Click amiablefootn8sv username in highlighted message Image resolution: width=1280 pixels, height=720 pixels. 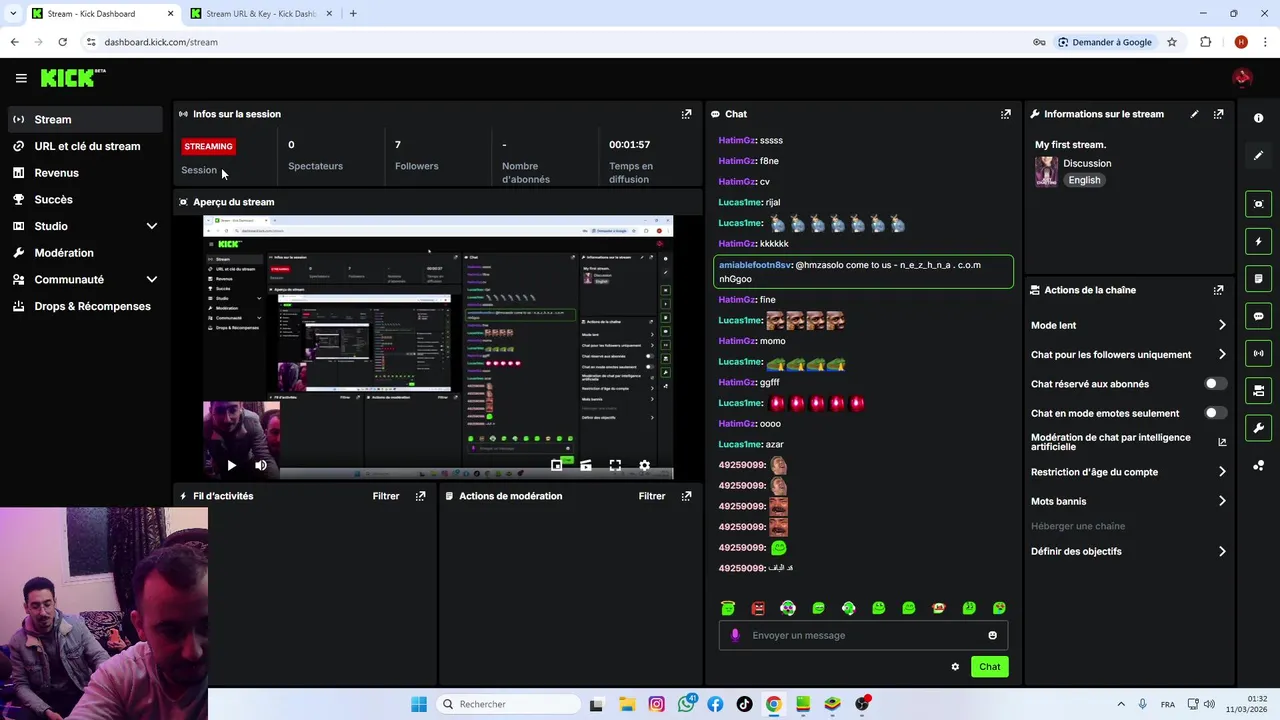pyautogui.click(x=755, y=265)
